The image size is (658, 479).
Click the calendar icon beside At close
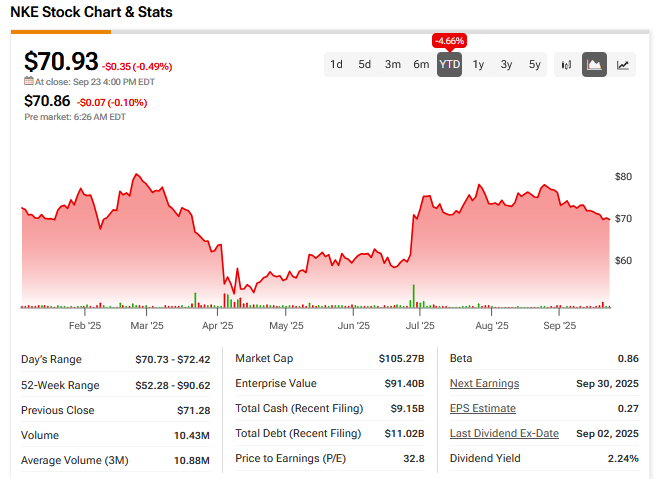tap(29, 81)
